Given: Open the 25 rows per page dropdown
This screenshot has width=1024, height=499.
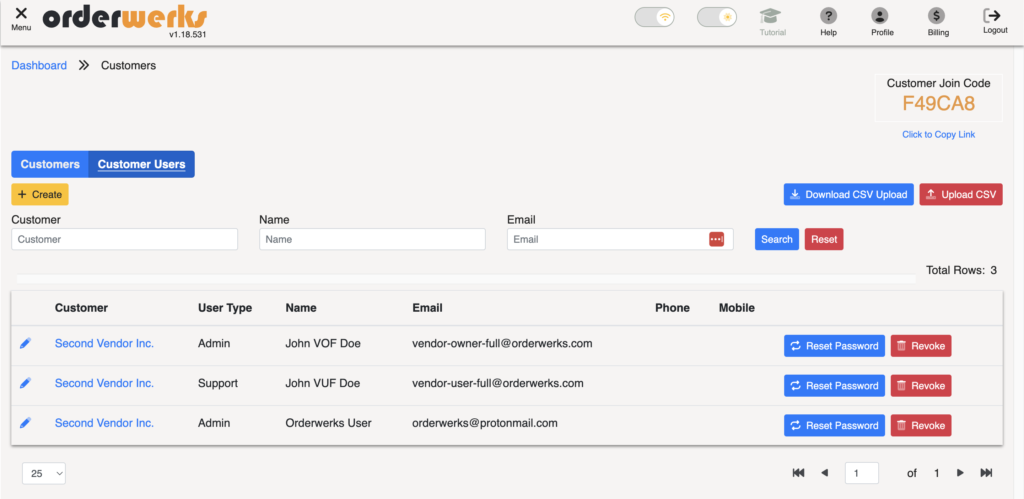Looking at the screenshot, I should 44,474.
